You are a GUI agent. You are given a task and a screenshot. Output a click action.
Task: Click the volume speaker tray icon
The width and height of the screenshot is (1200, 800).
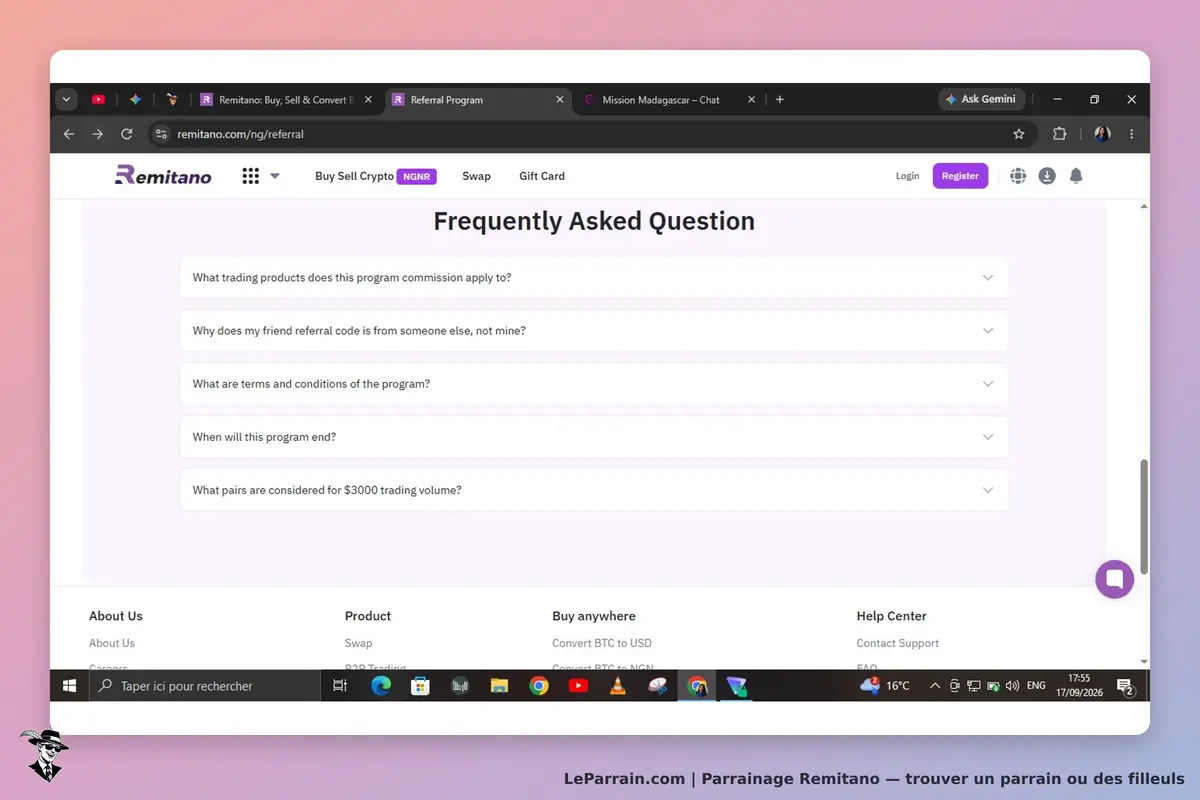[x=1012, y=686]
